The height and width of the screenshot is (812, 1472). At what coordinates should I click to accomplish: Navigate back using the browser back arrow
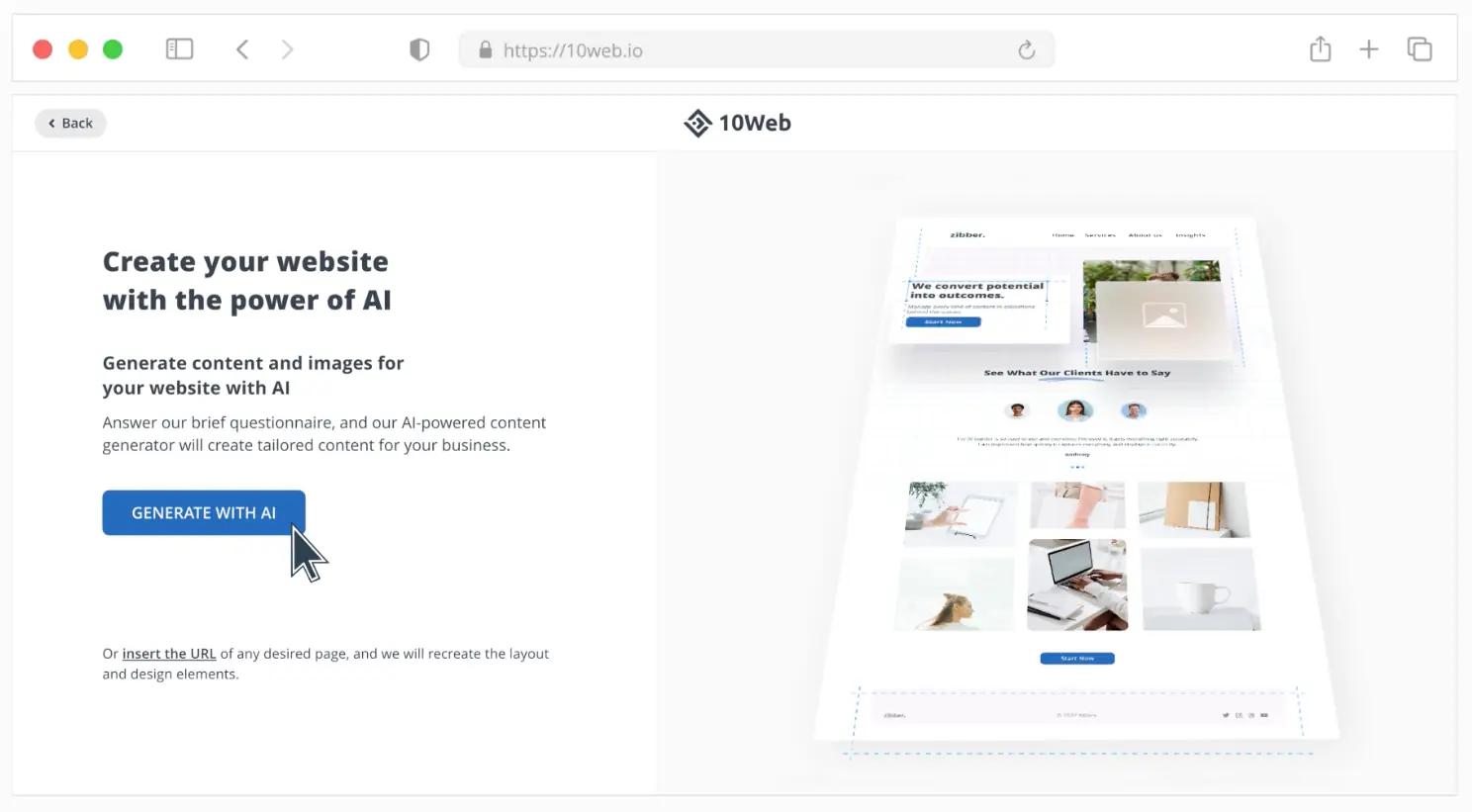(x=242, y=48)
